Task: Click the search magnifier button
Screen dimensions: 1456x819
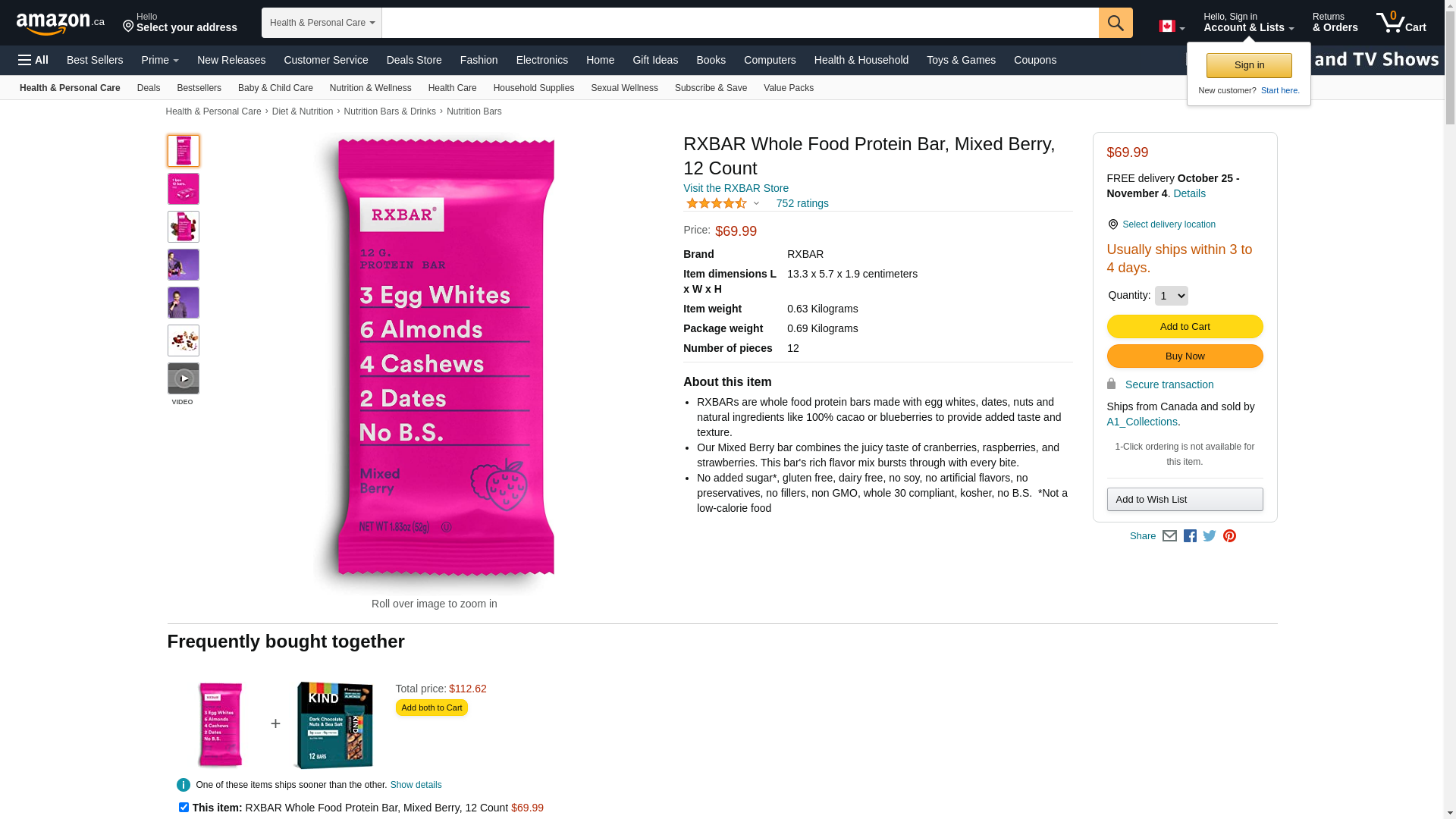Action: click(1116, 23)
